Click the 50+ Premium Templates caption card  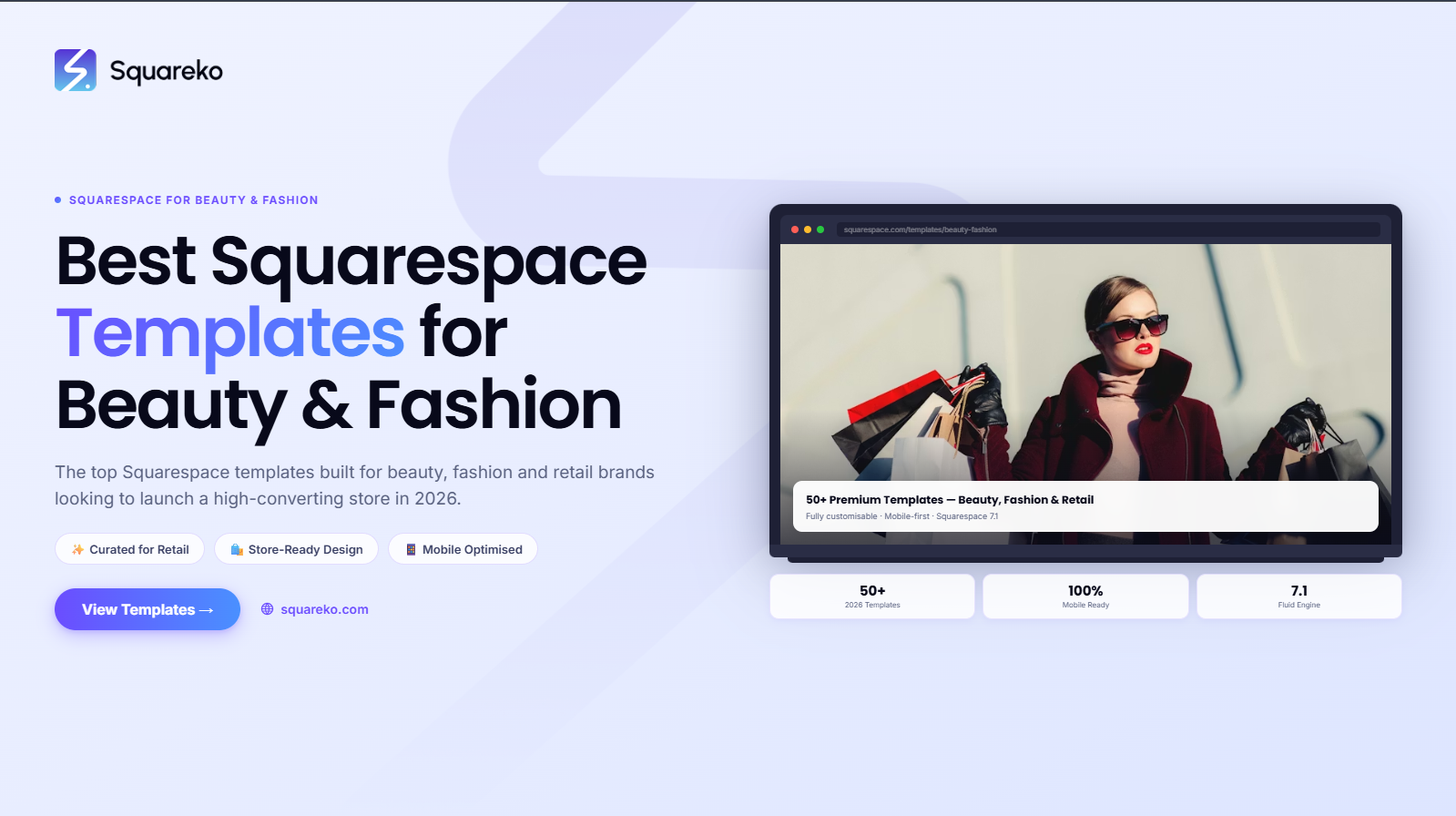(x=1085, y=506)
